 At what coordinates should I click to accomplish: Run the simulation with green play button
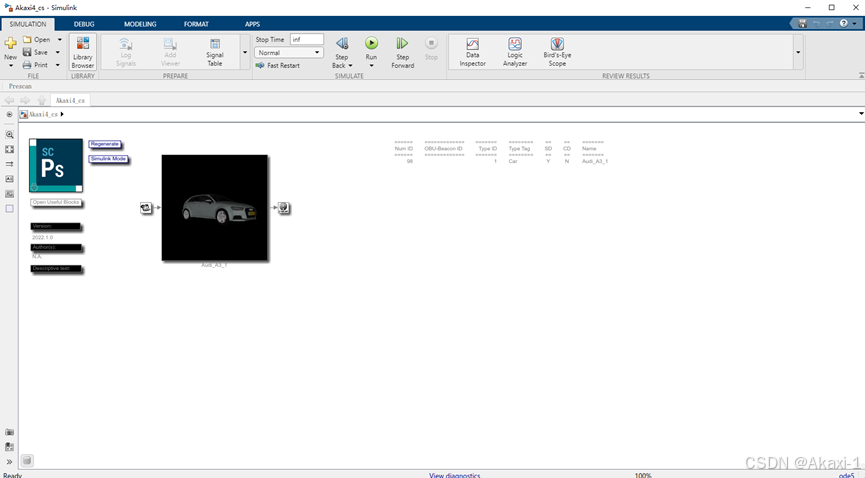coord(371,44)
